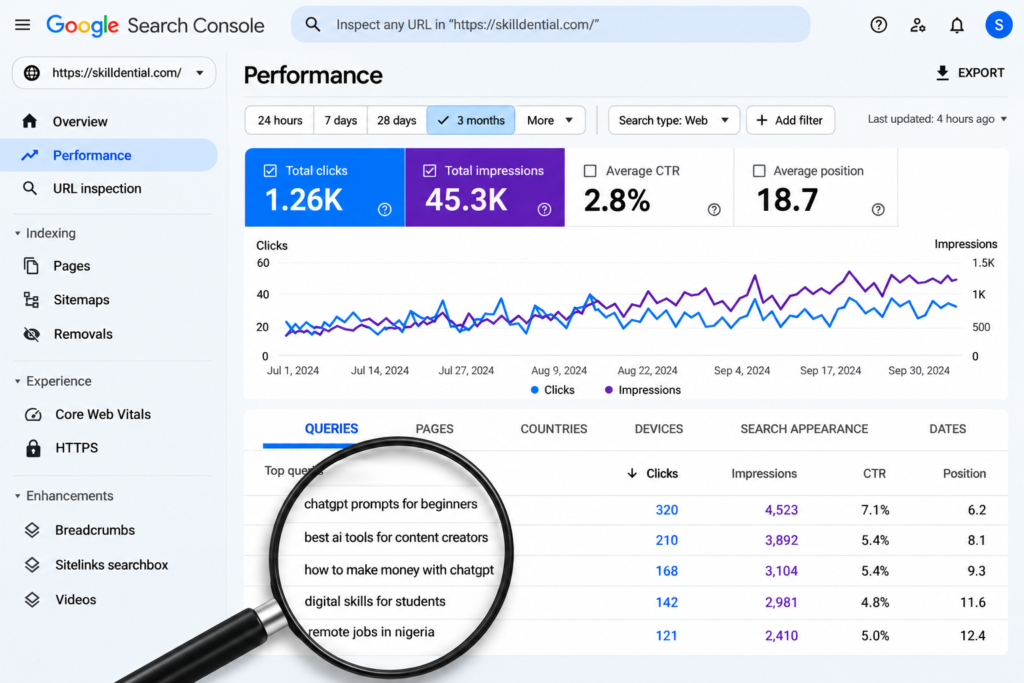Screen dimensions: 1024x683
Task: Select the 24 hours range
Action: [280, 120]
